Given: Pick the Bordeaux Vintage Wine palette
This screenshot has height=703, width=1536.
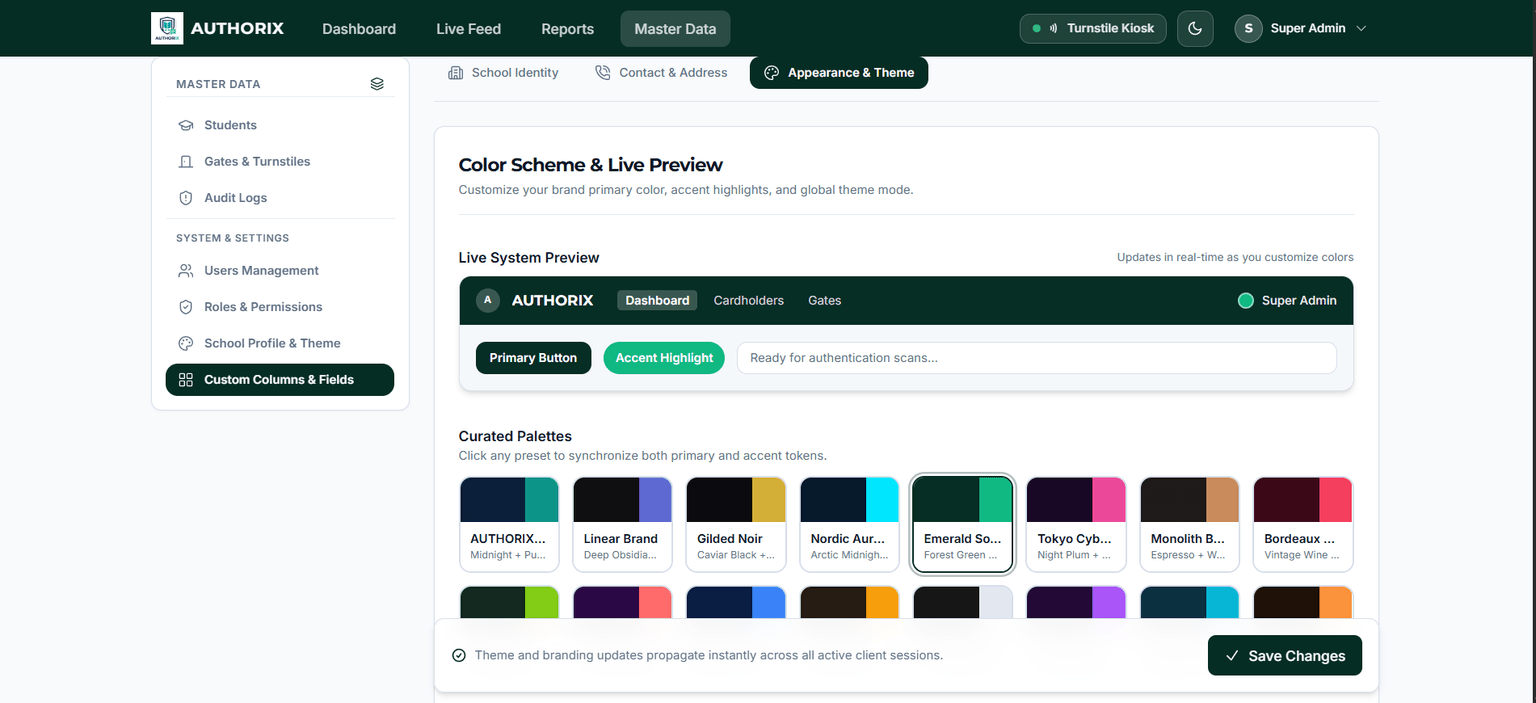Looking at the screenshot, I should pos(1303,524).
